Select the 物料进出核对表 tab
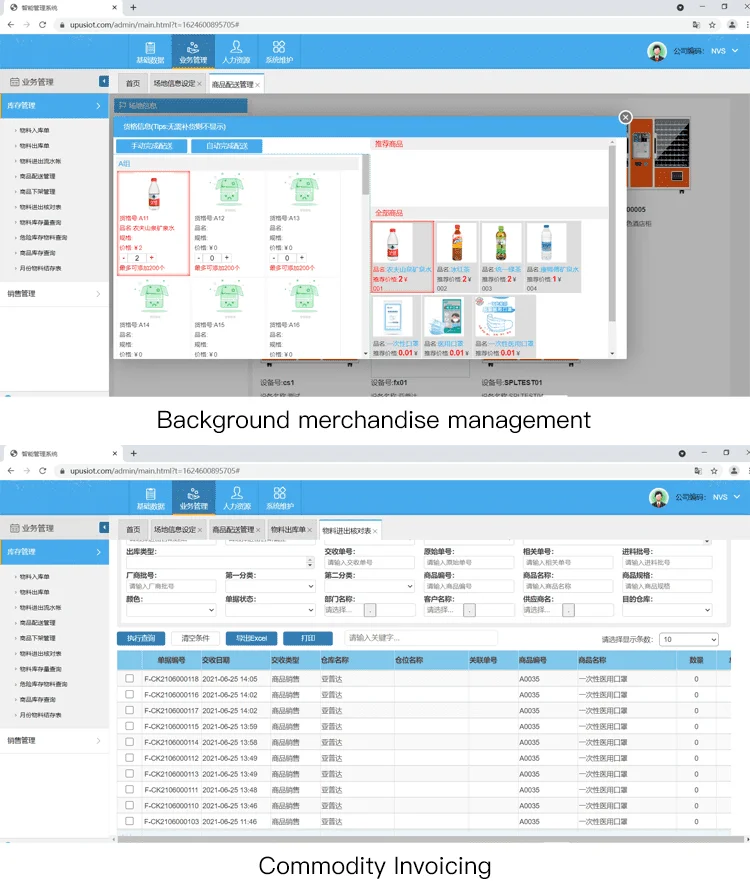Screen dimensions: 750x890 pyautogui.click(x=347, y=531)
